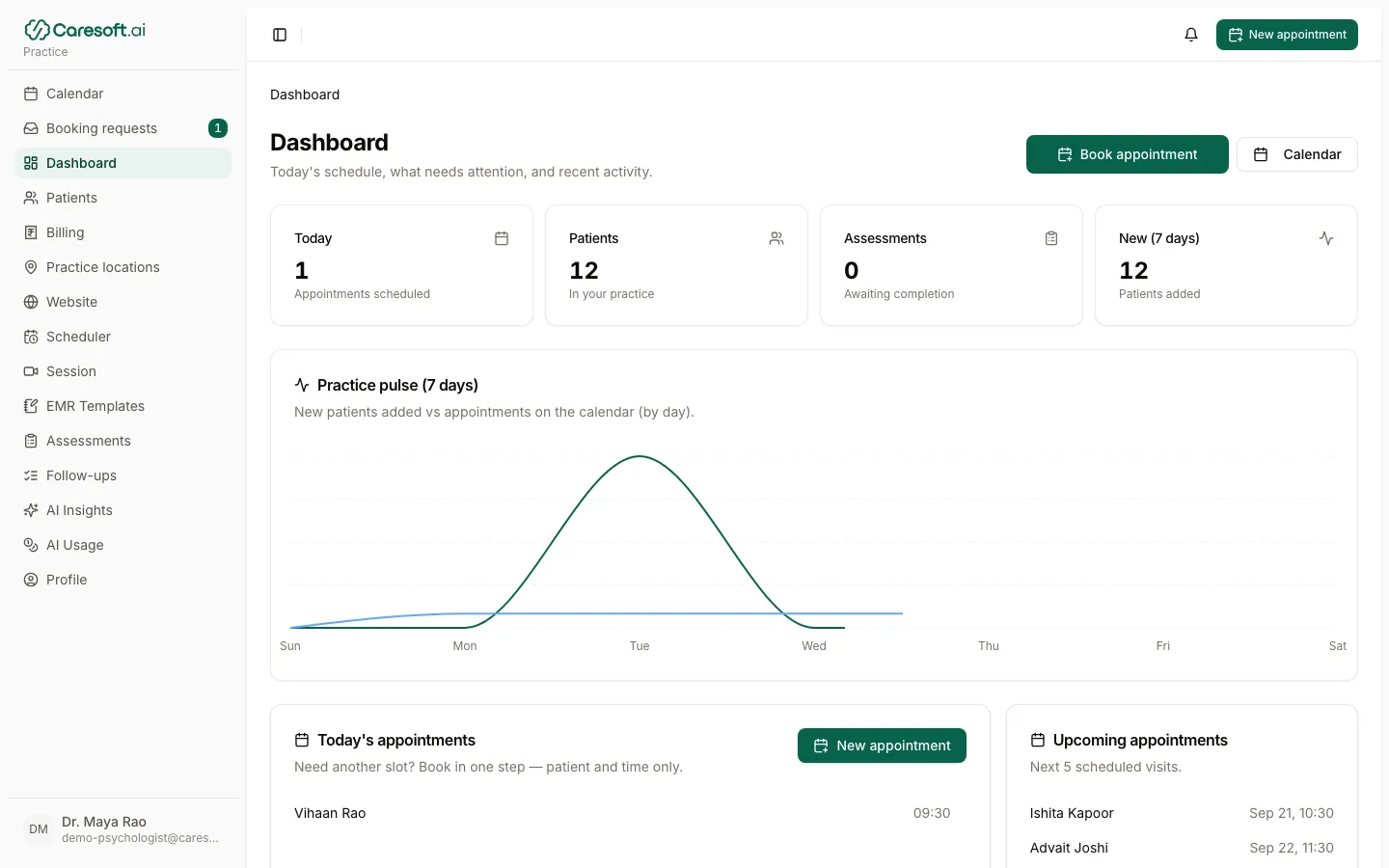Click the Dashboard breadcrumb

(305, 95)
